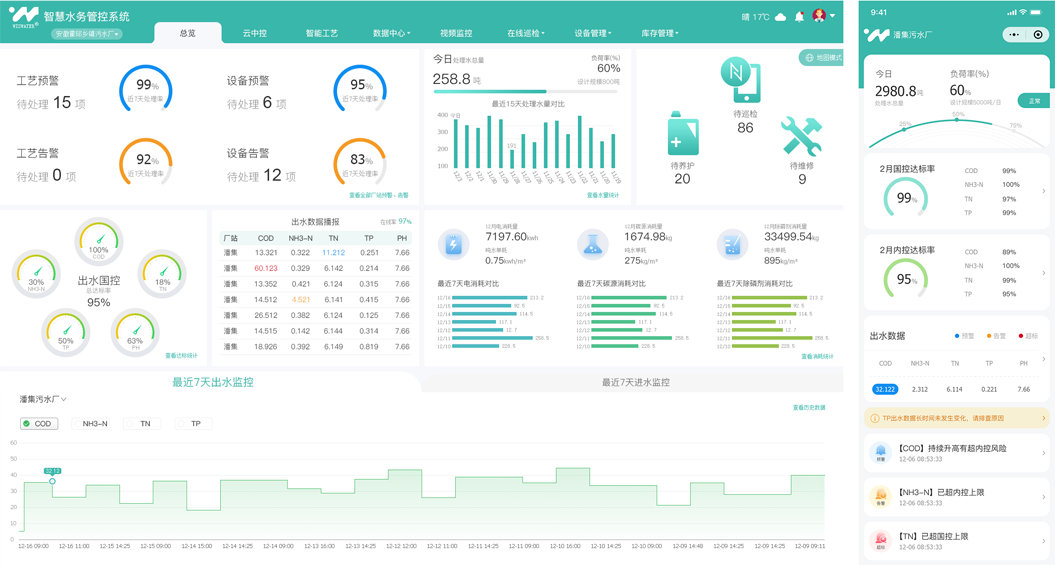Open the 【COD】持续升高有超内控风险 alert
1055x565 pixels.
(x=956, y=453)
